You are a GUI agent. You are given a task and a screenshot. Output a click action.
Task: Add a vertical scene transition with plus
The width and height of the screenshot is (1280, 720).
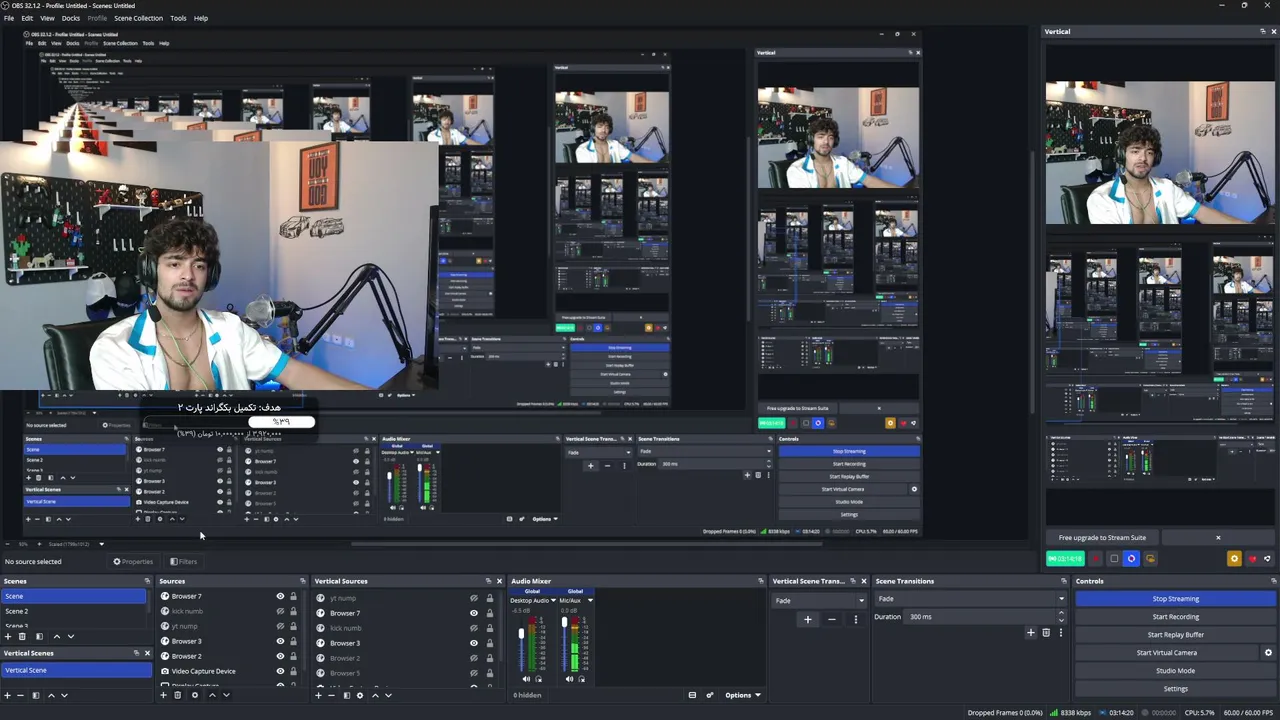click(808, 619)
